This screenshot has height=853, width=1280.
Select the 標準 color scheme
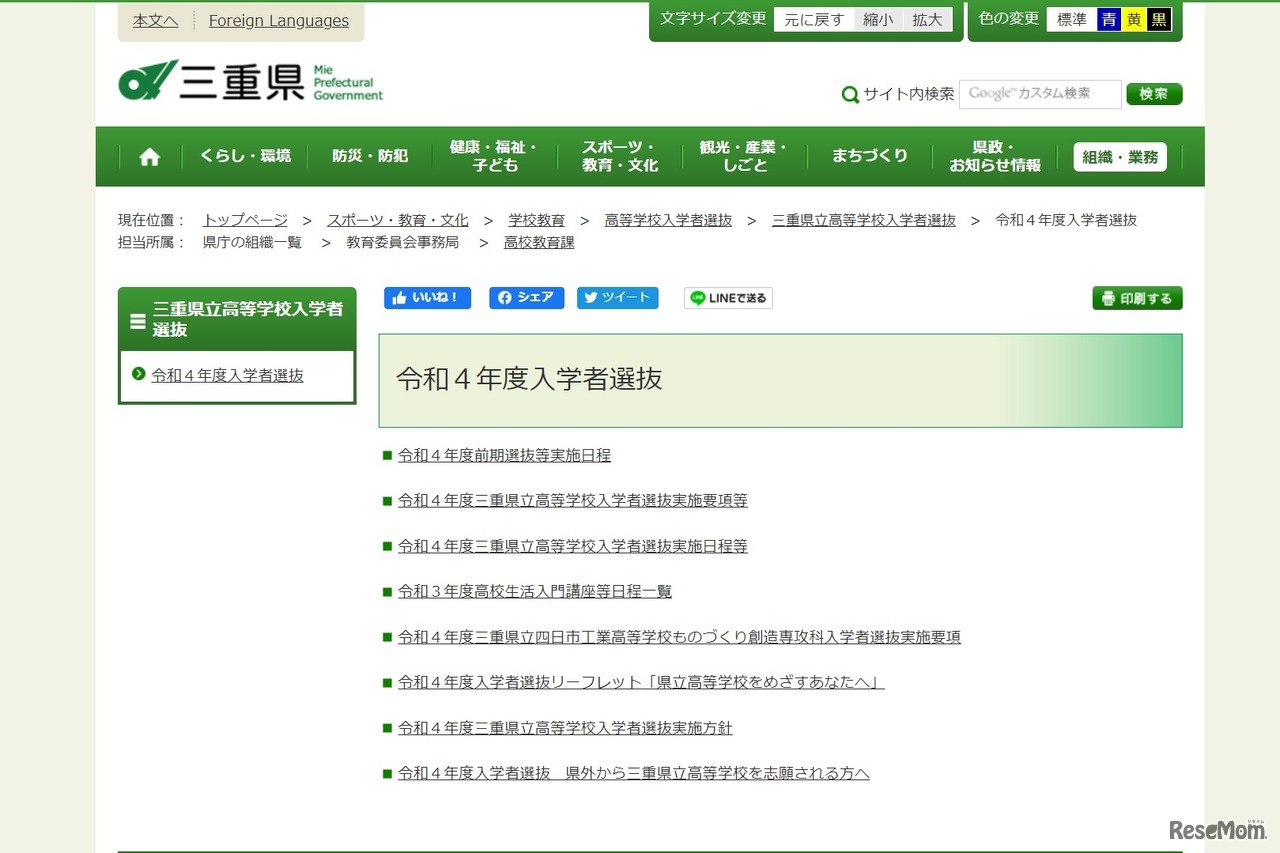click(x=1071, y=20)
